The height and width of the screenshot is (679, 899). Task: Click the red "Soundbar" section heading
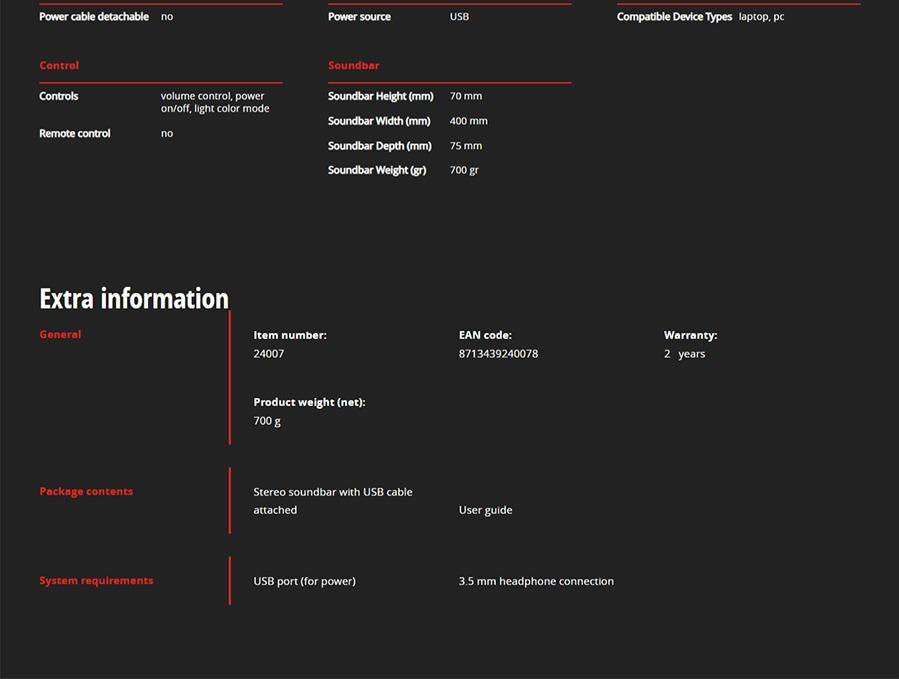click(353, 65)
